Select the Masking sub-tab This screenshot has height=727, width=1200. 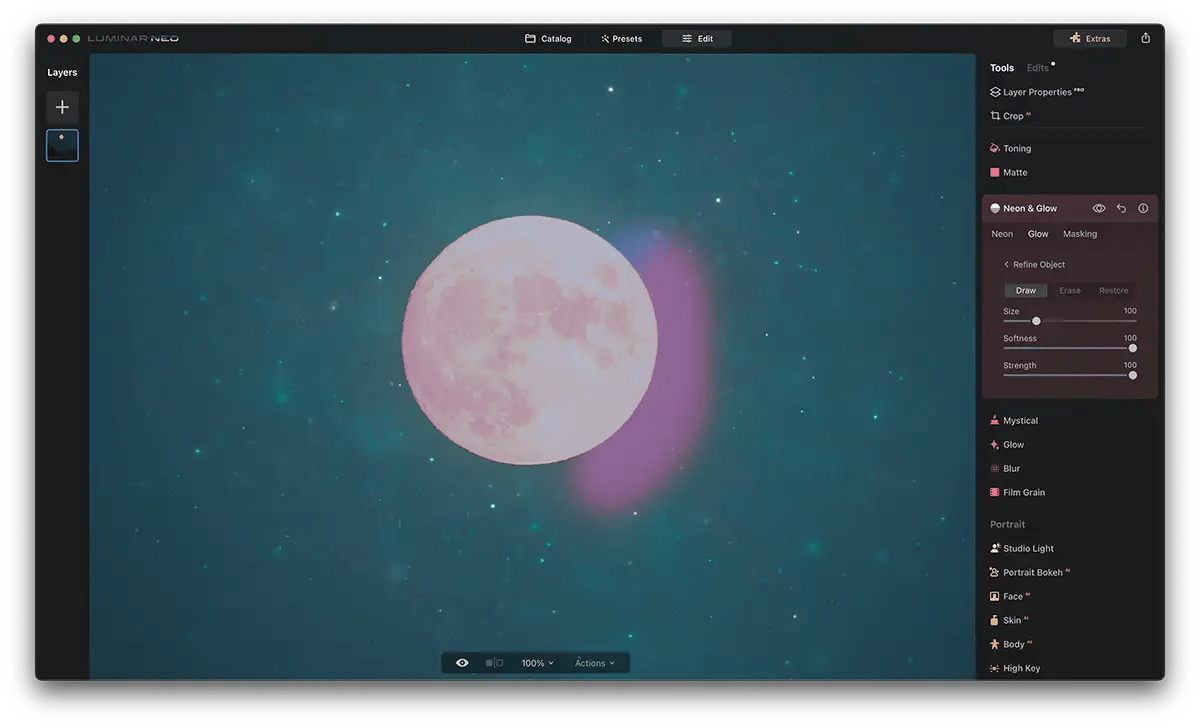(1080, 234)
